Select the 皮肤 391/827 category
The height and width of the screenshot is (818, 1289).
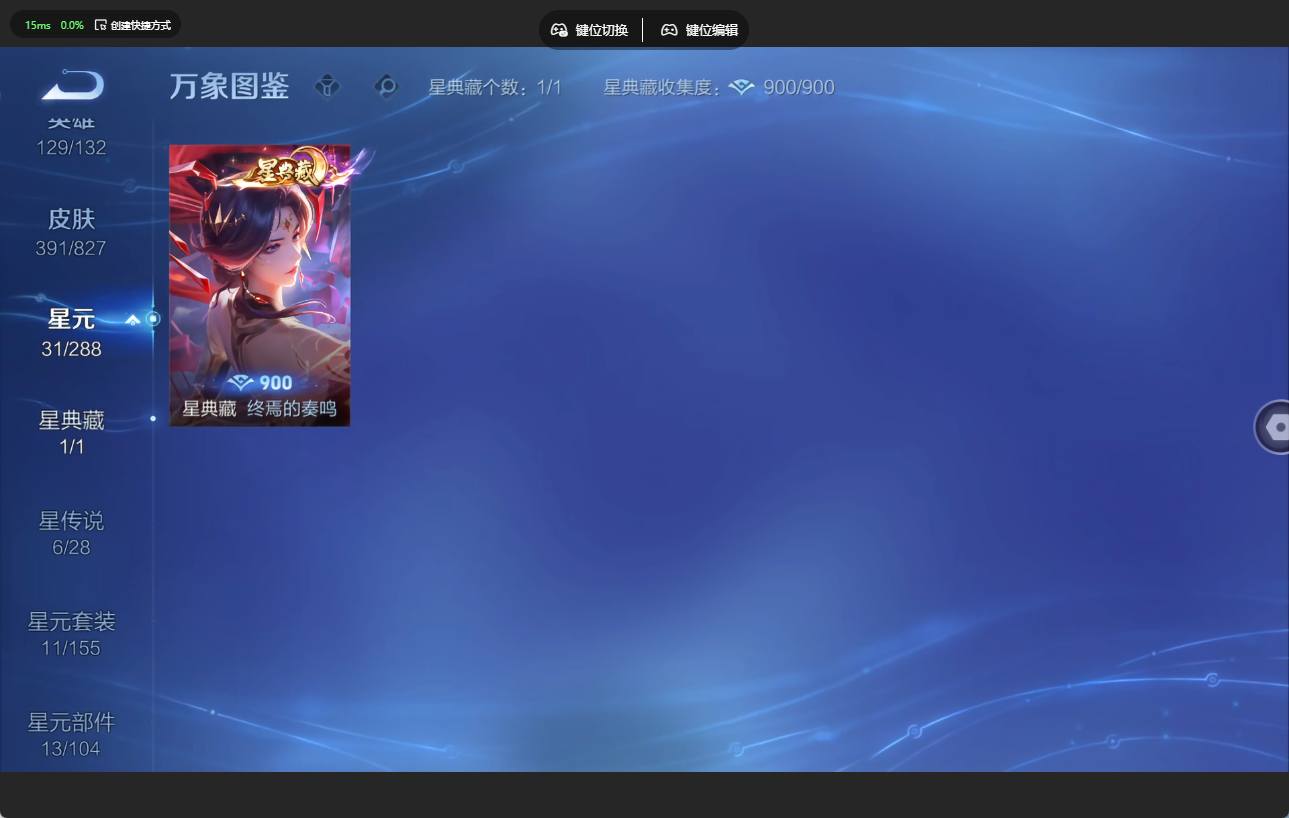[x=71, y=232]
